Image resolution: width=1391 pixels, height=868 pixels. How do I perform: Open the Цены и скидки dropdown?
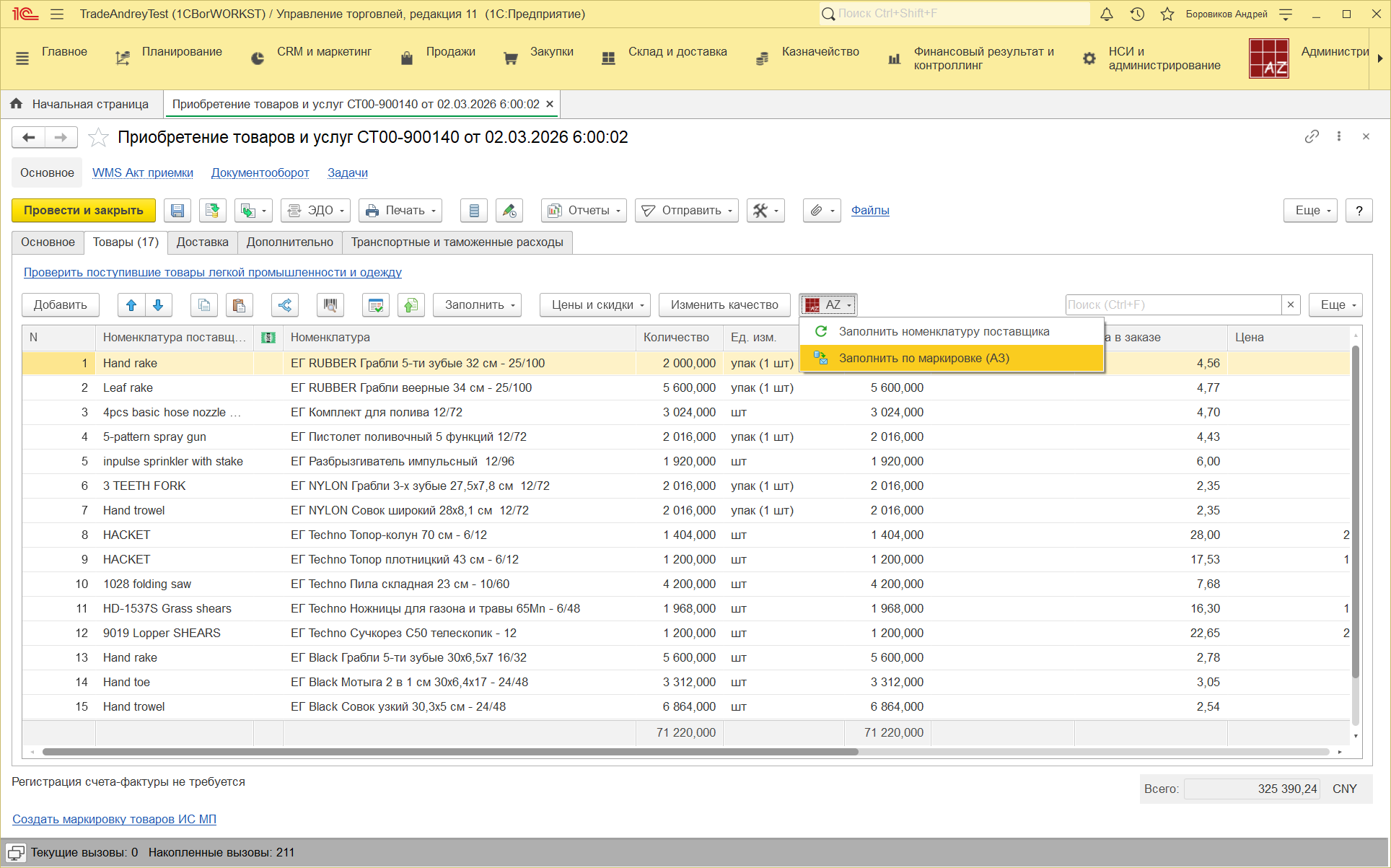(x=595, y=305)
